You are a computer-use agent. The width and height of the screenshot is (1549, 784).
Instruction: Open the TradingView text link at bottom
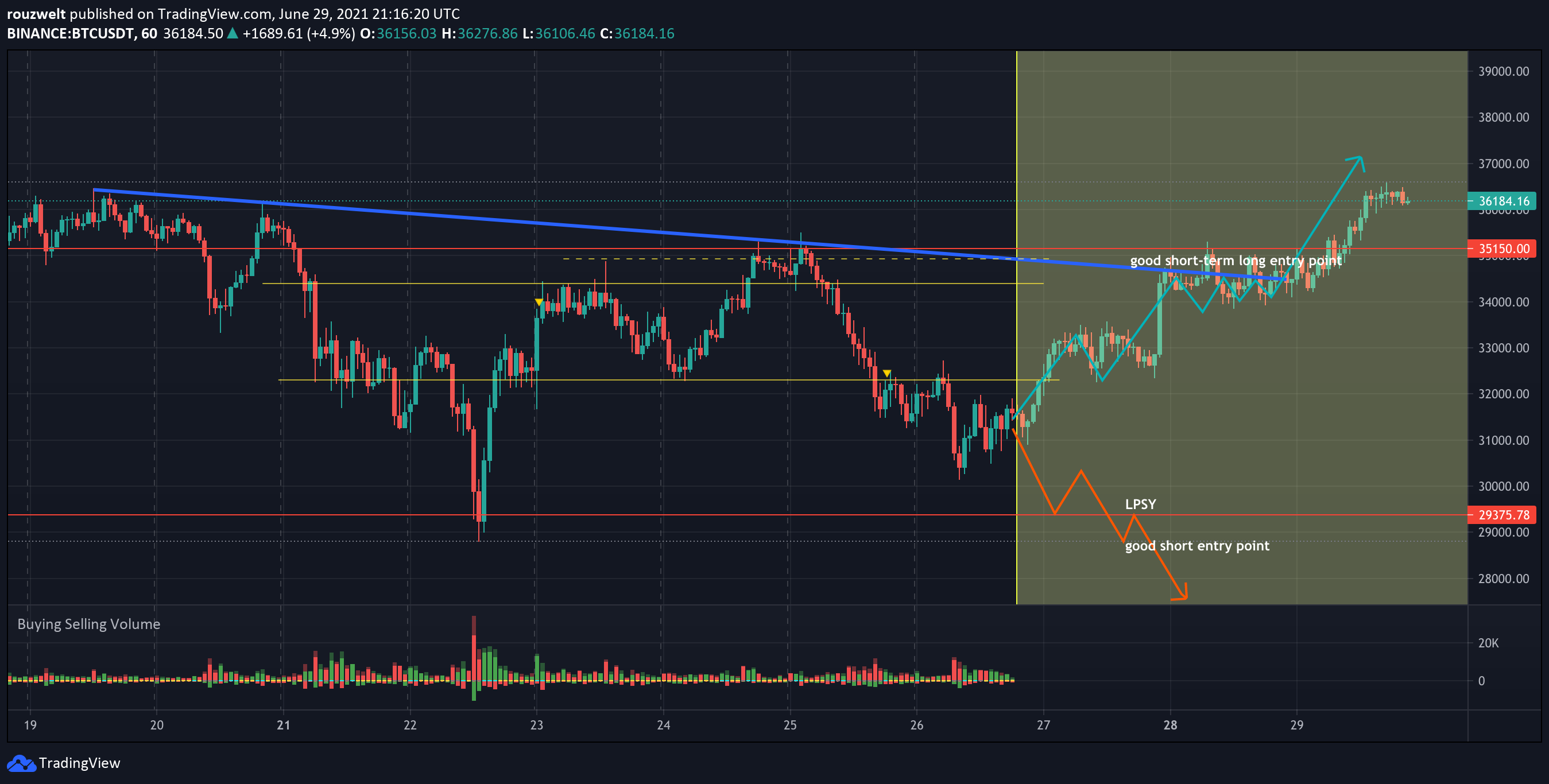(79, 763)
